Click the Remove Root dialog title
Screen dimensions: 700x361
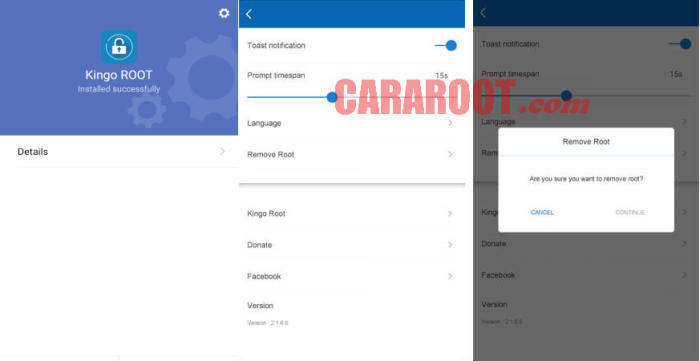586,142
